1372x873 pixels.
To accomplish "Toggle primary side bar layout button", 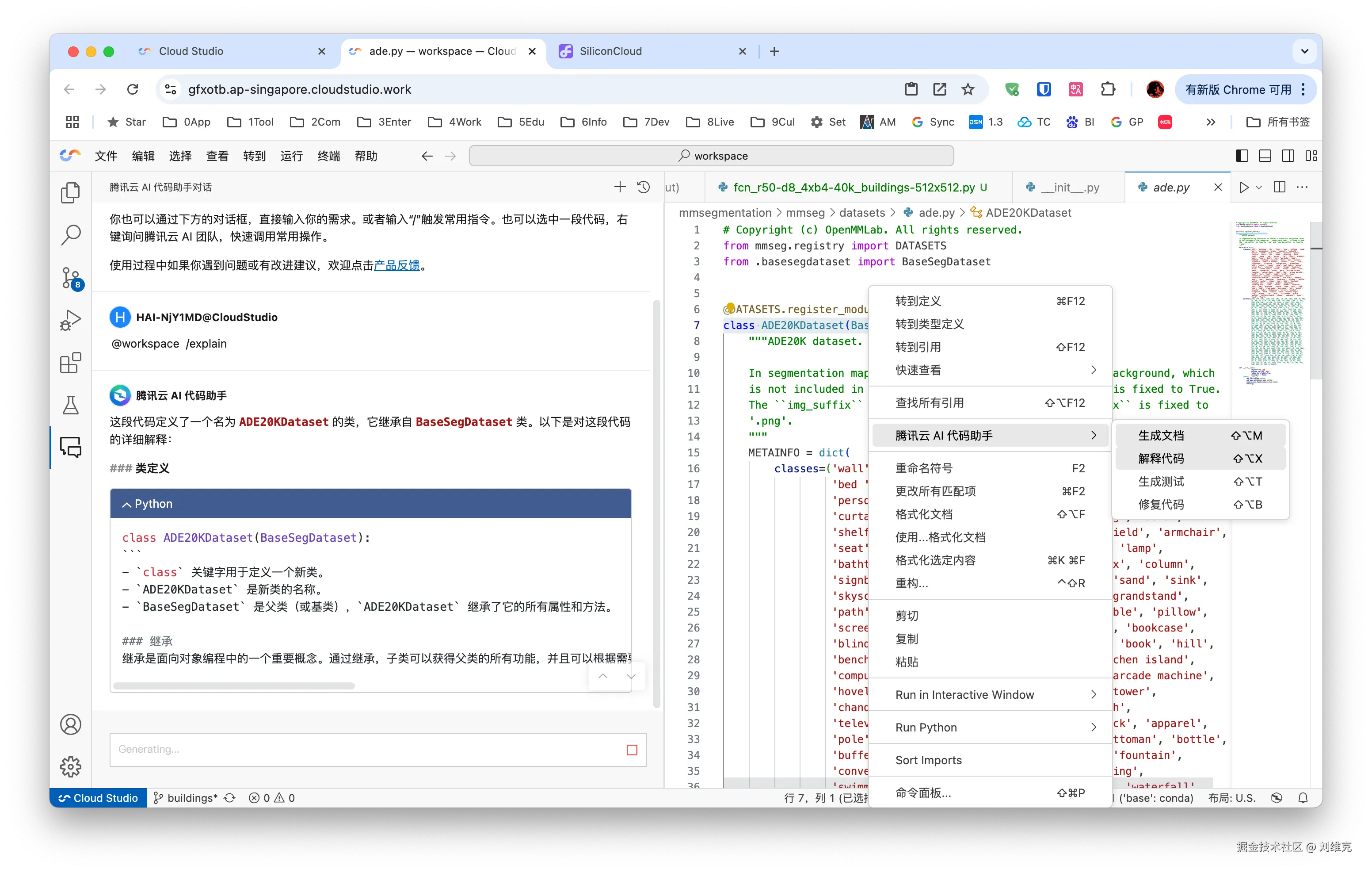I will coord(1242,156).
